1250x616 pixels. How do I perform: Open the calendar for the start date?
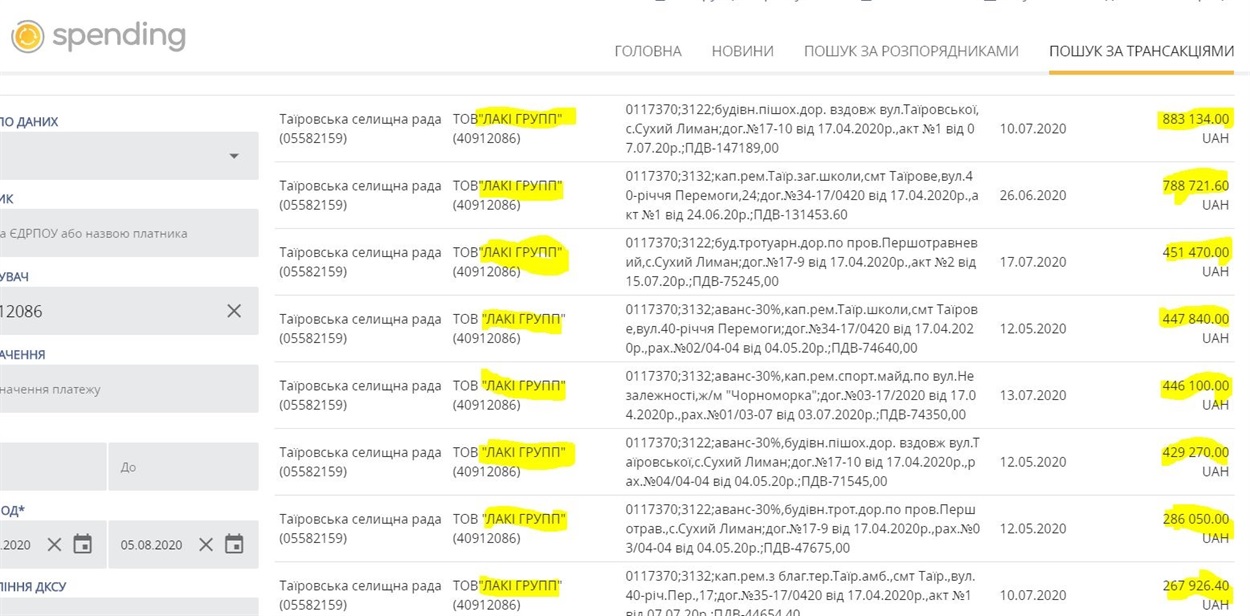(83, 544)
